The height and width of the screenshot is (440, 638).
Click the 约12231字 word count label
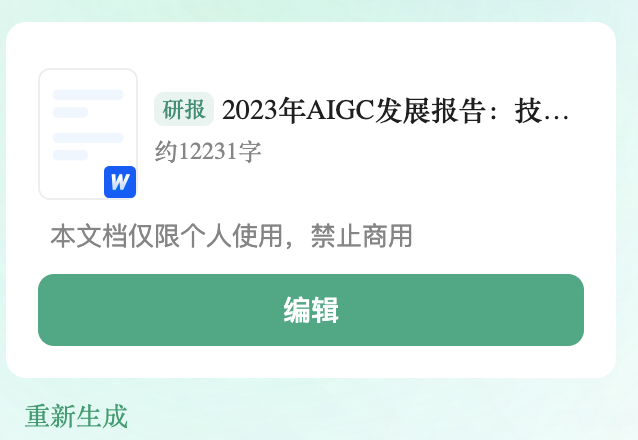coord(208,152)
